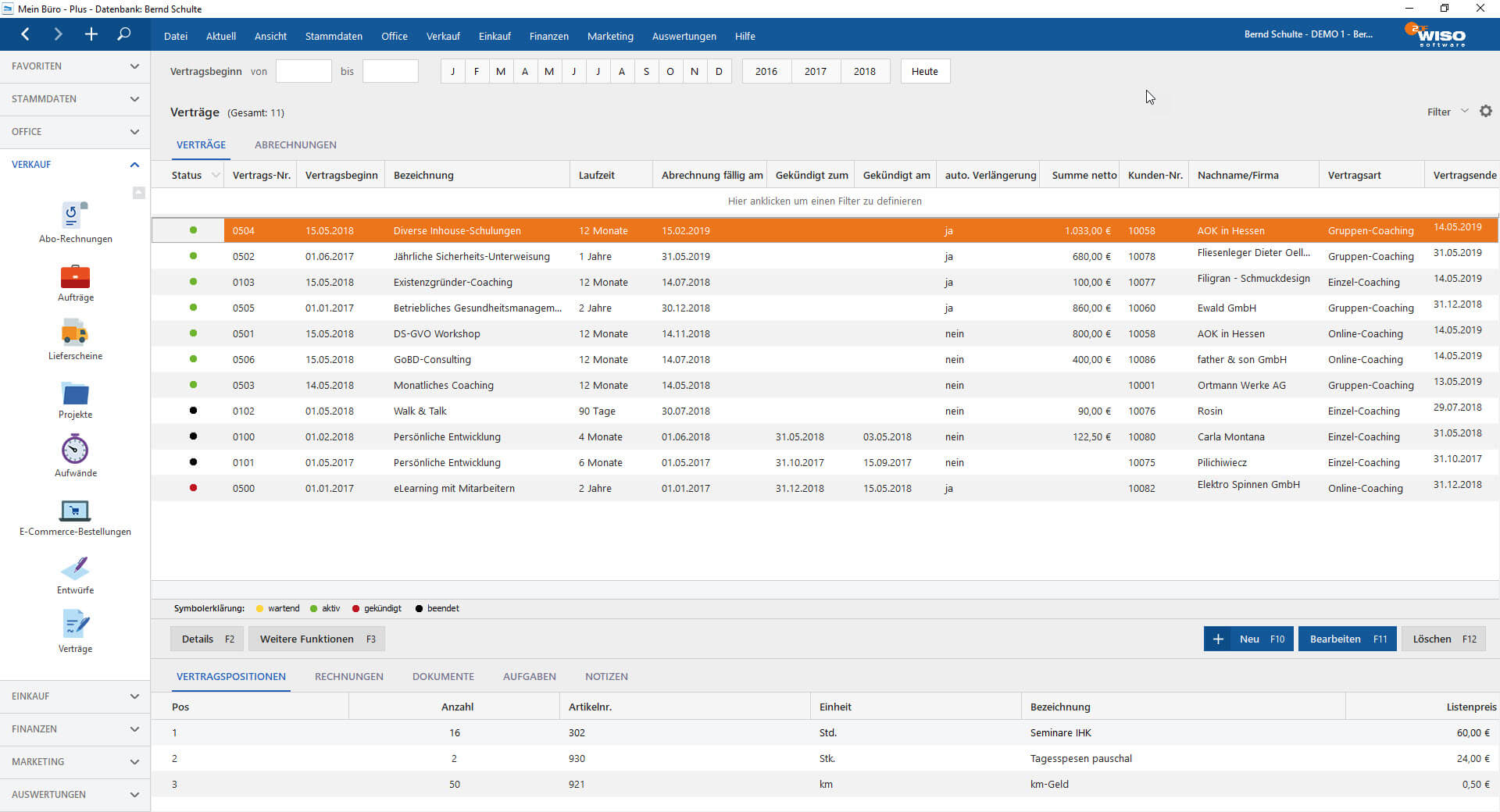Viewport: 1500px width, 812px height.
Task: Collapse the VERKAUF sidebar section
Action: pos(75,165)
